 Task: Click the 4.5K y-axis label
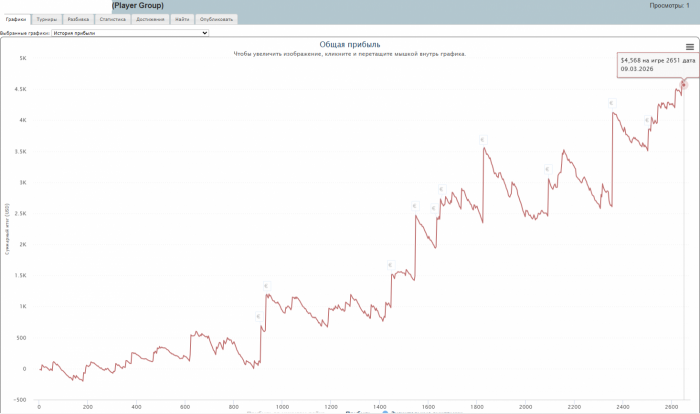[21, 89]
